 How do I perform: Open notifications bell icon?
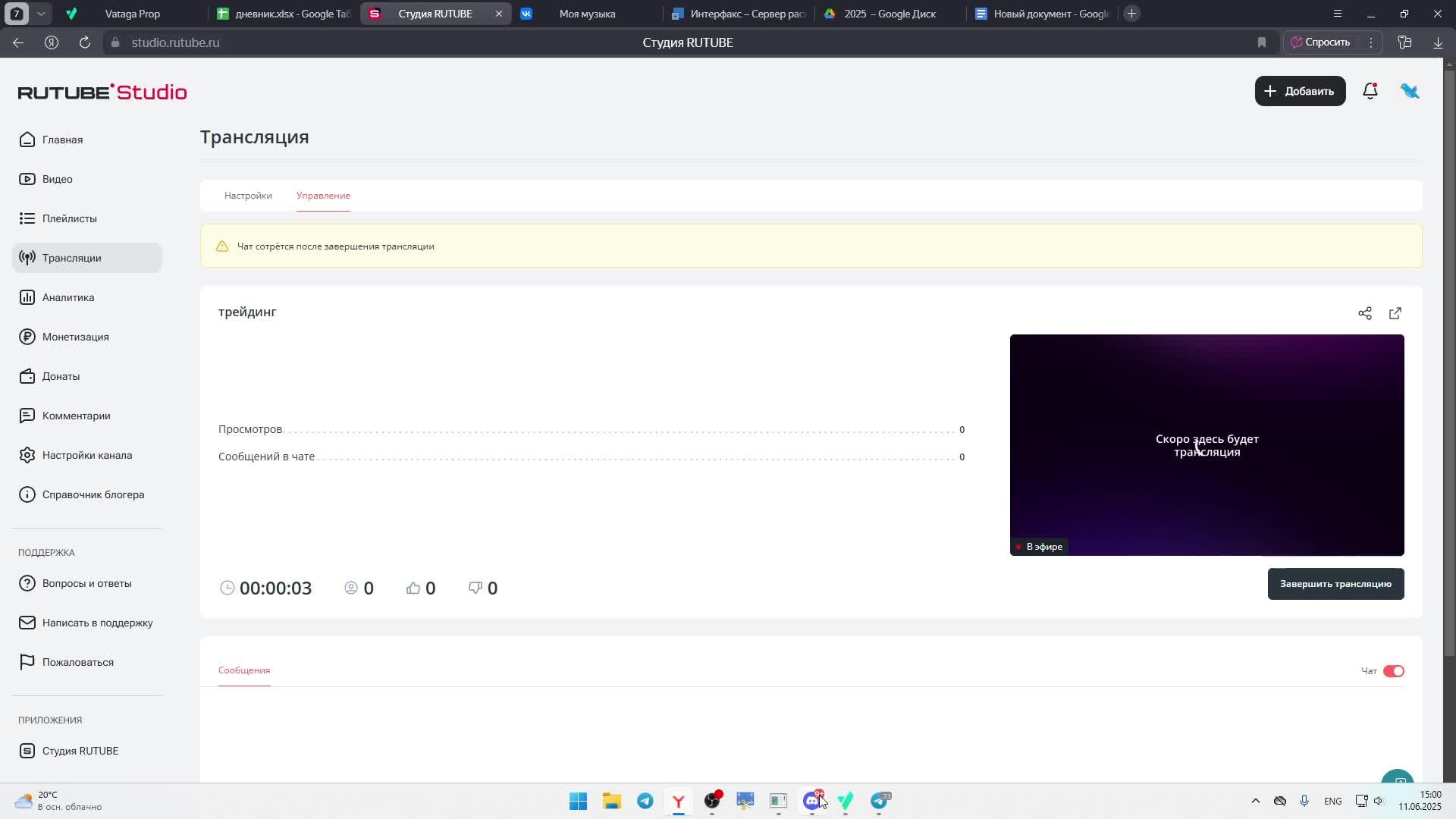[1370, 91]
